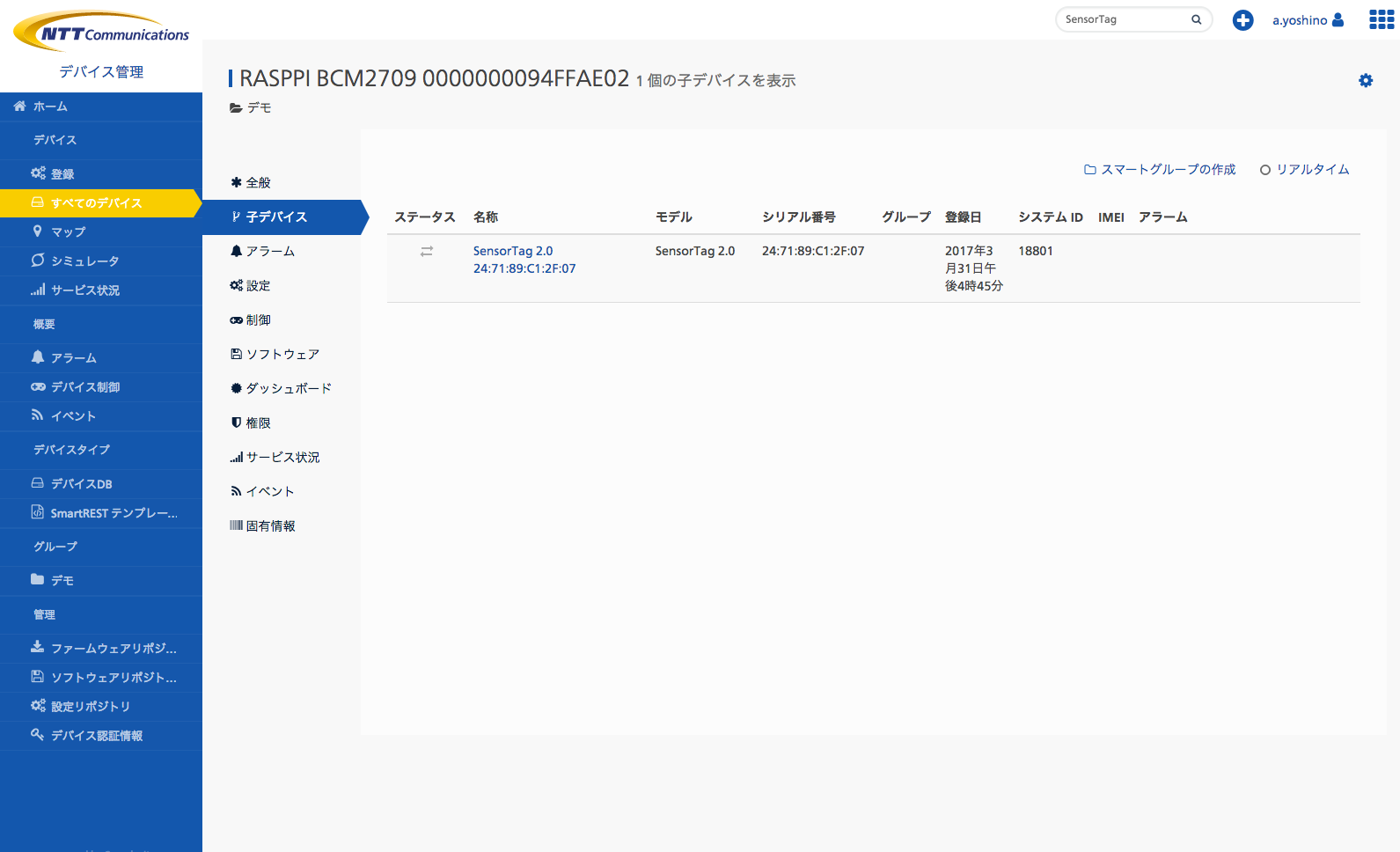Toggle the リアルタイム radio option
Image resolution: width=1400 pixels, height=852 pixels.
pyautogui.click(x=1305, y=169)
